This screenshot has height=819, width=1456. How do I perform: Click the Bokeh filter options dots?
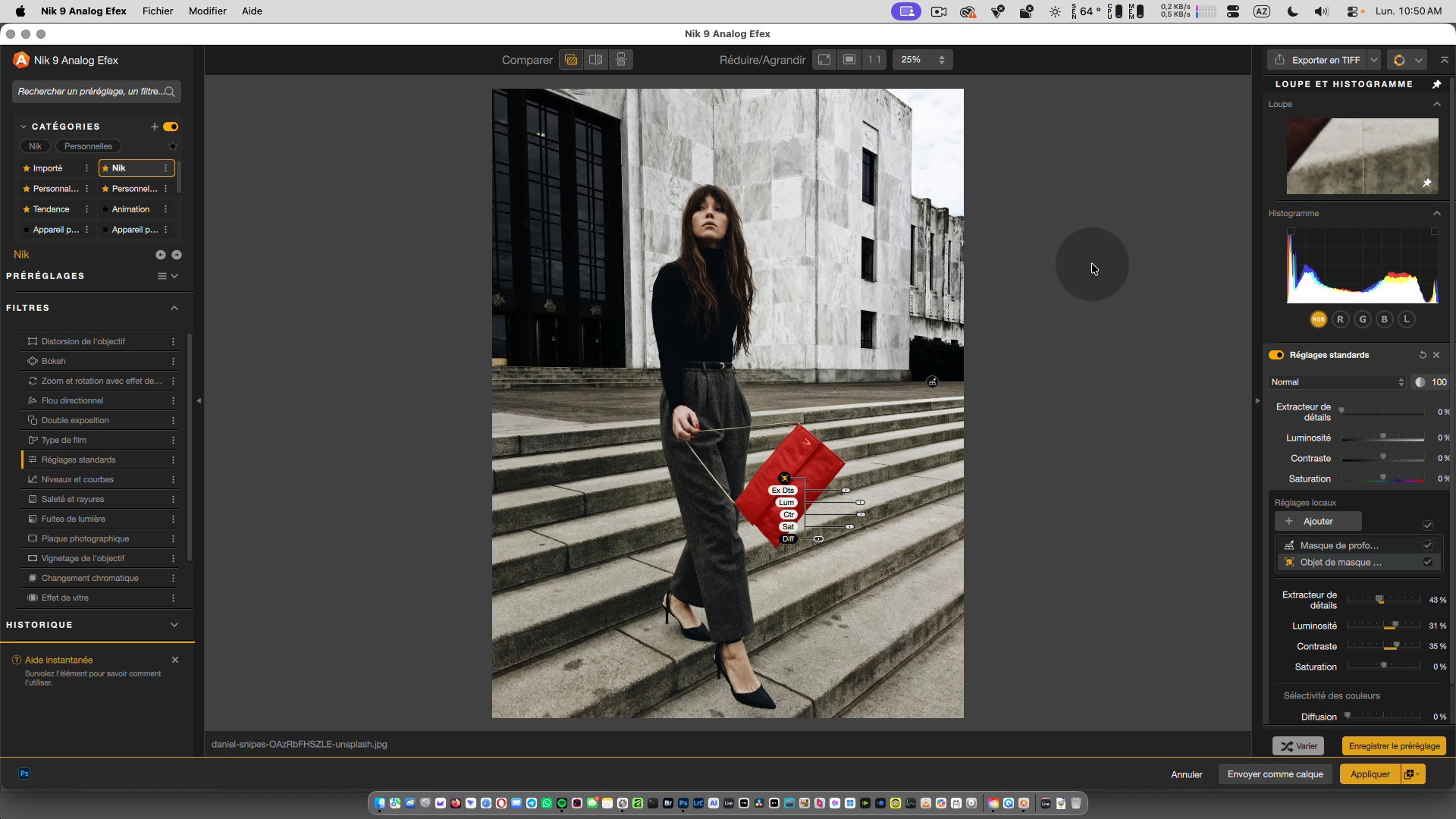(173, 362)
